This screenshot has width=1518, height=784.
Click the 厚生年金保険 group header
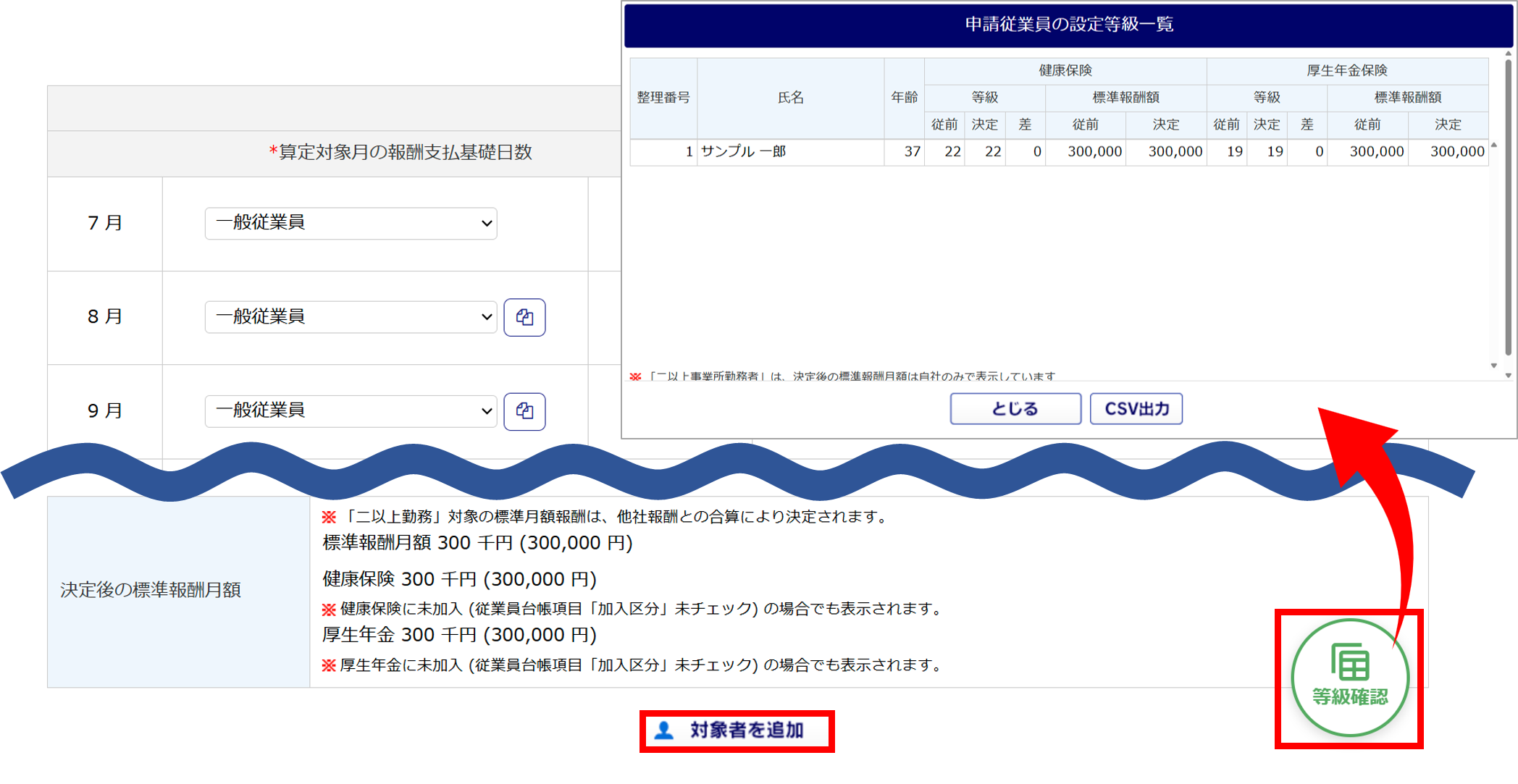click(1346, 70)
